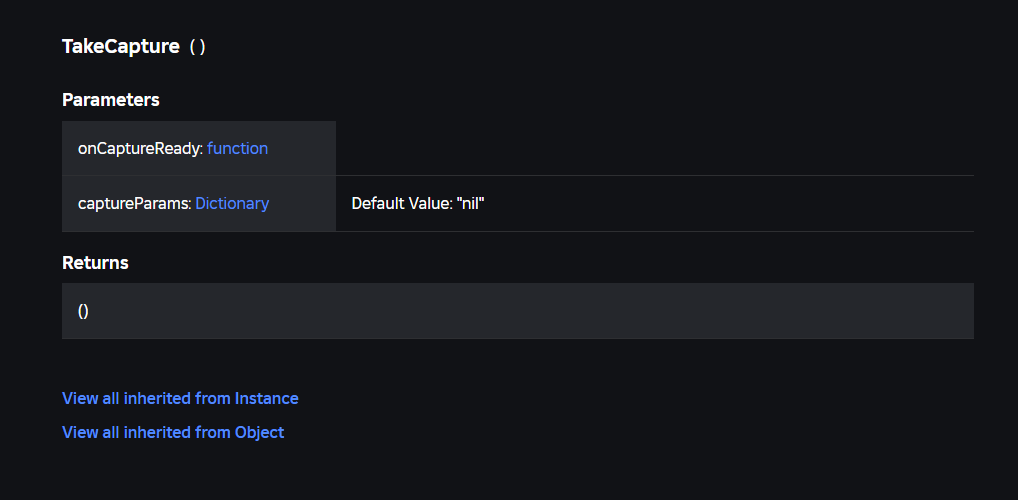Click the colon after captureParams
Screen dimensions: 1018x500
[190, 204]
